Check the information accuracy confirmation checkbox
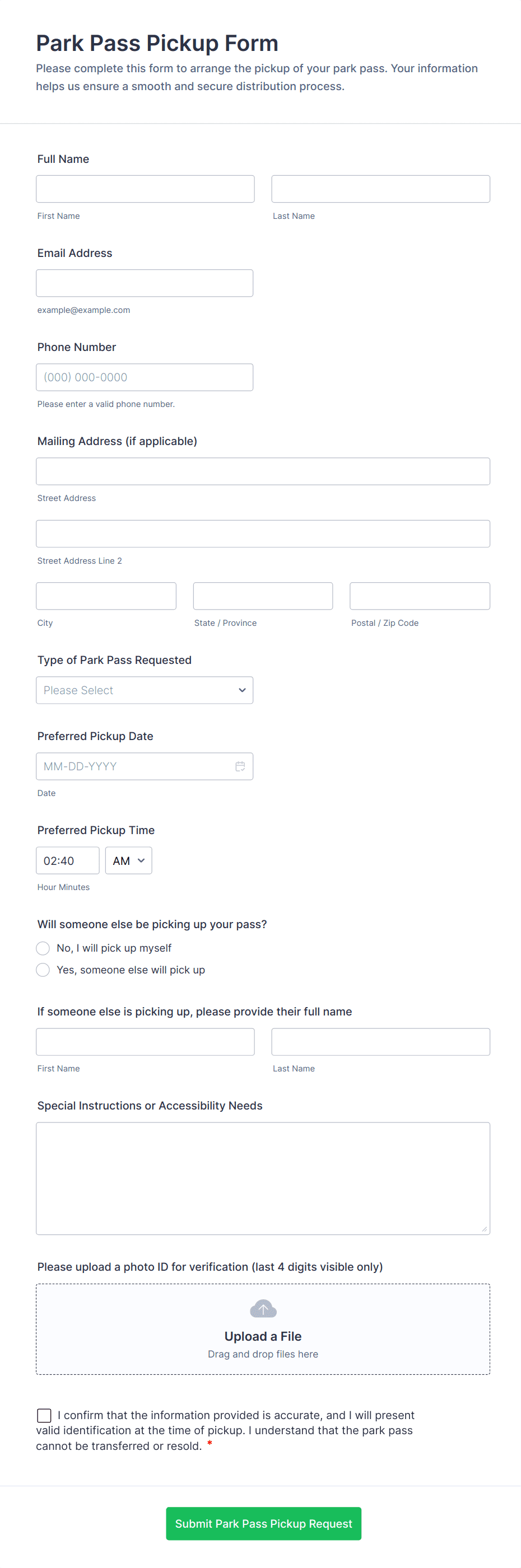 coord(44,1415)
